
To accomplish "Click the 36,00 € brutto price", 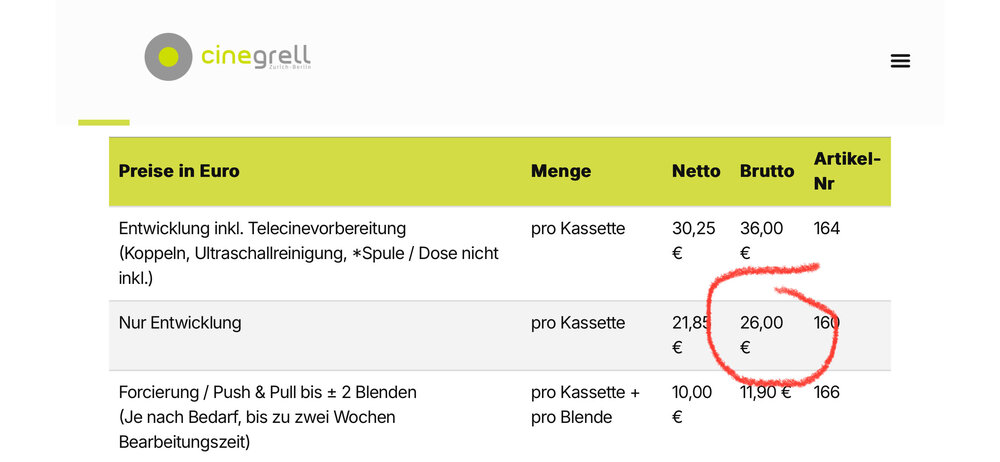I will [761, 240].
